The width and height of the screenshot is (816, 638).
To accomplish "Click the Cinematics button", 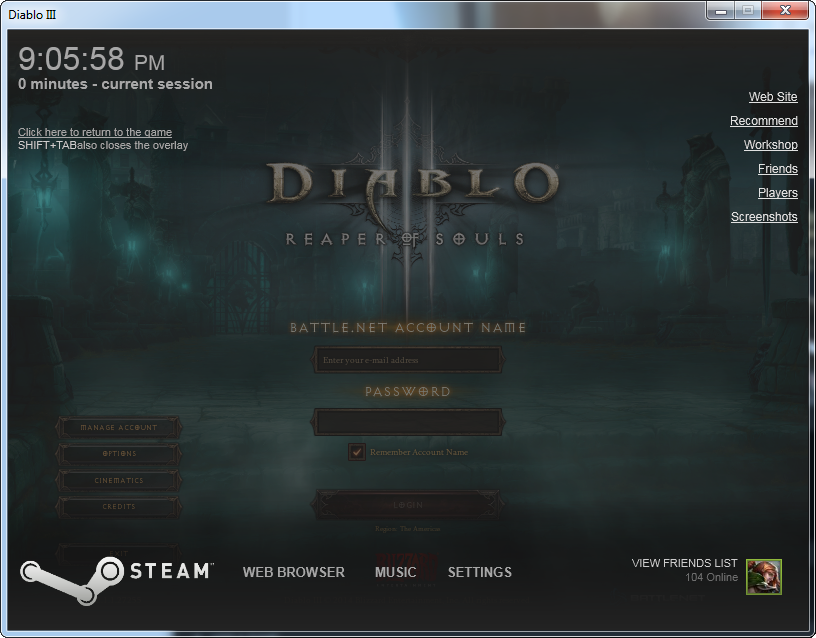I will point(119,480).
